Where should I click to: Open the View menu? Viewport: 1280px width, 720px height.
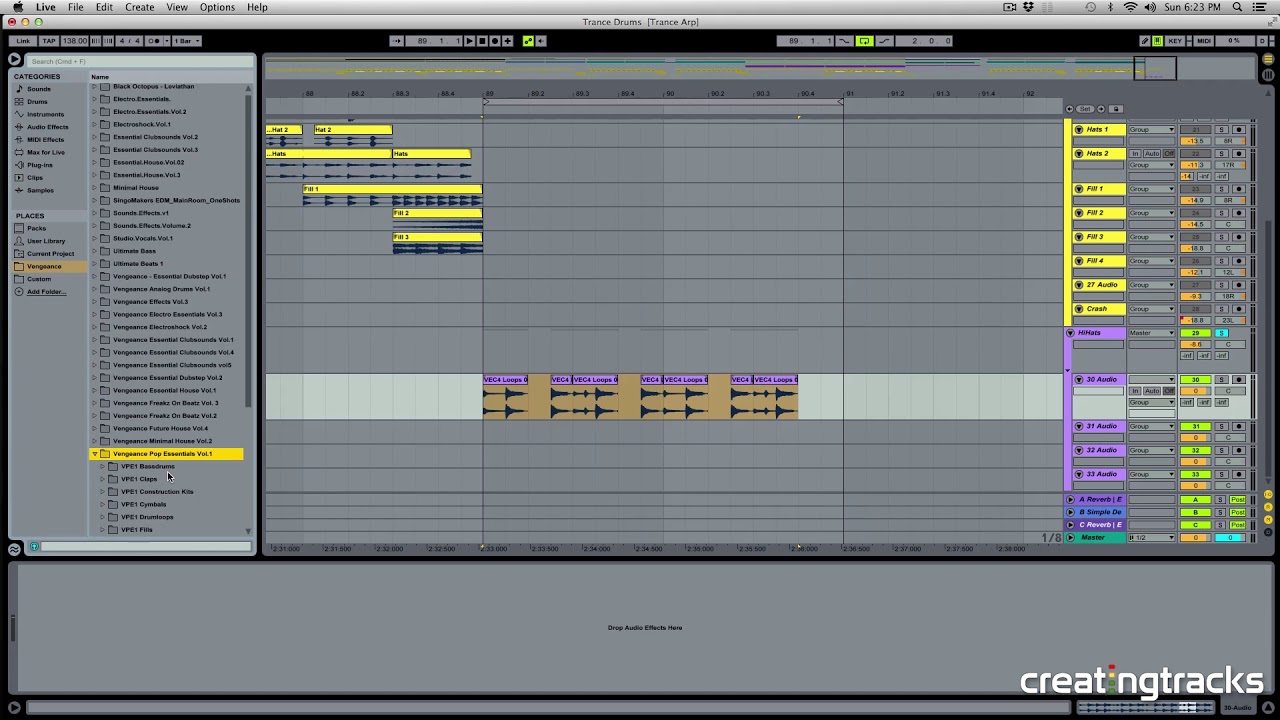pyautogui.click(x=177, y=7)
